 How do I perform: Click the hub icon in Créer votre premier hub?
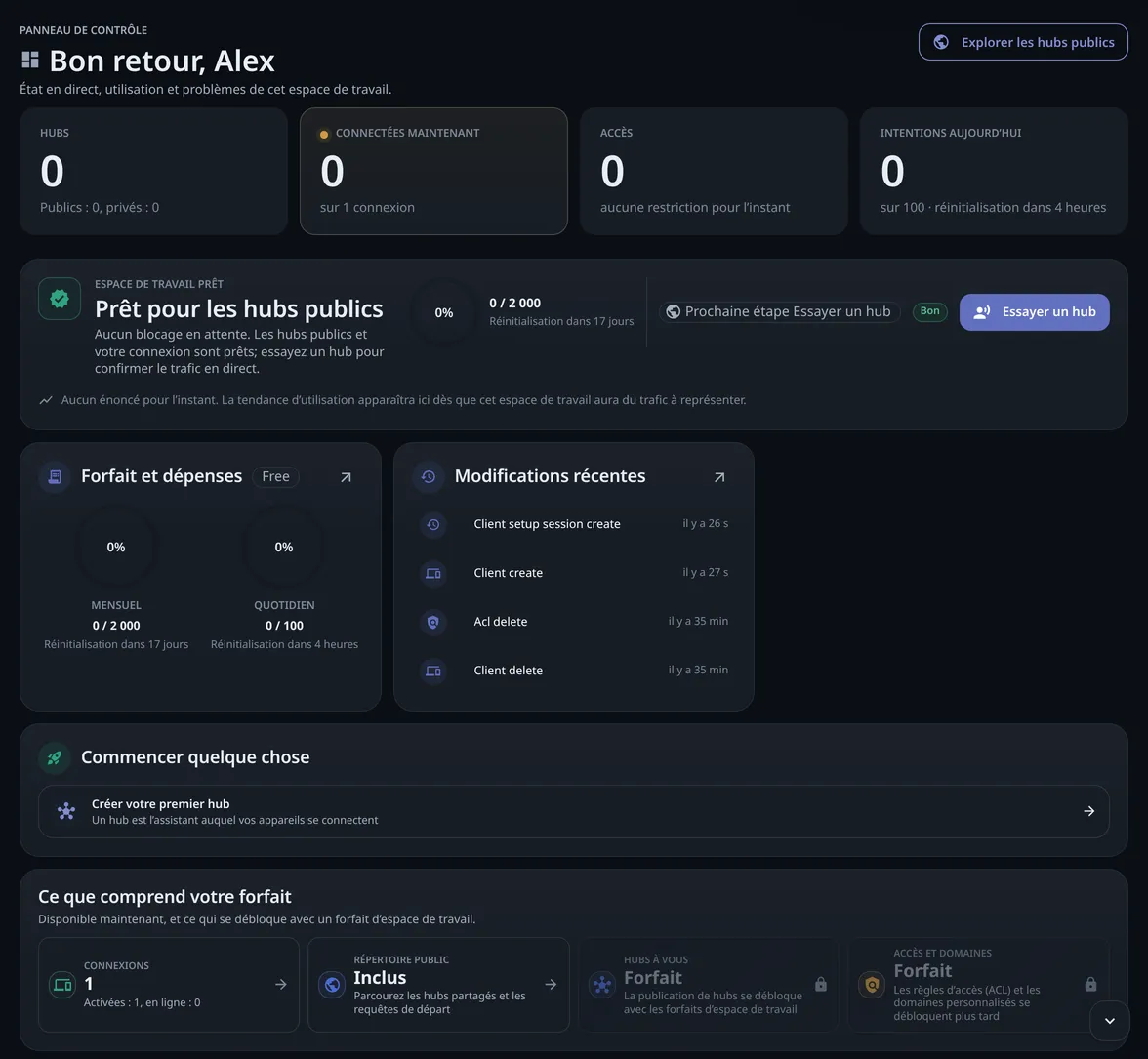(66, 811)
